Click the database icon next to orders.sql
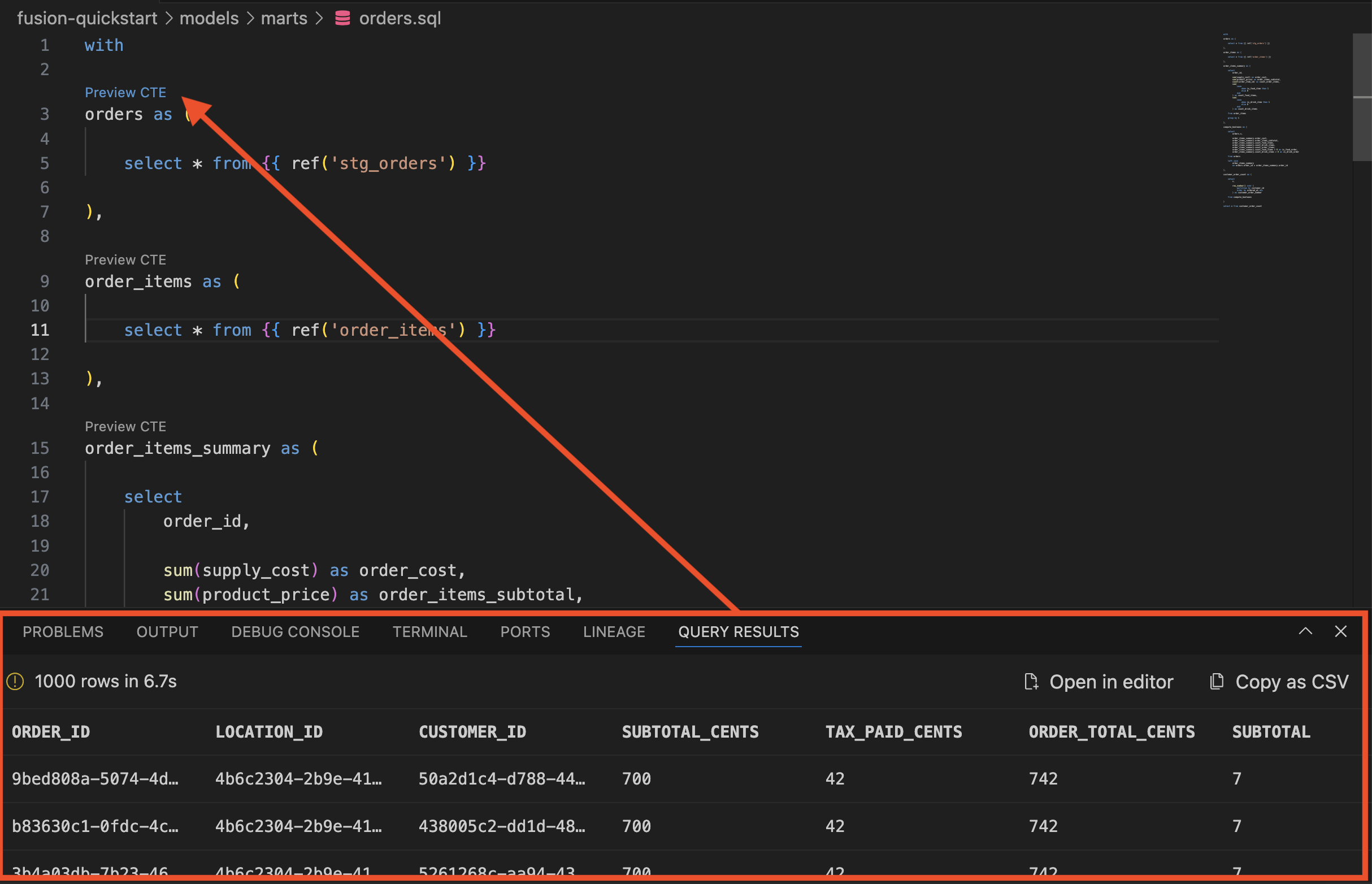Viewport: 1372px width, 884px height. click(342, 18)
